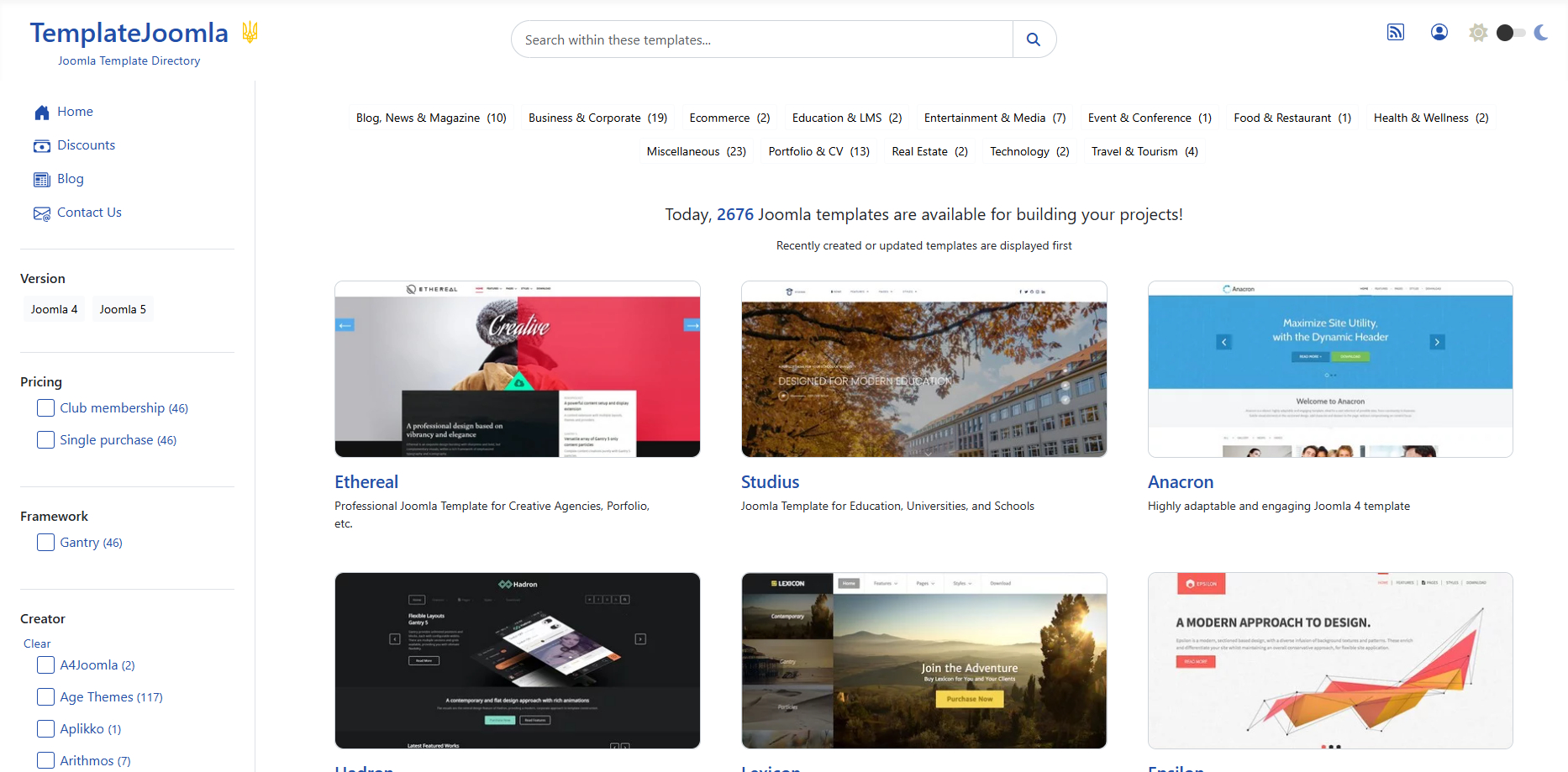Enable the Gantry framework checkbox
The height and width of the screenshot is (772, 1568).
tap(46, 543)
